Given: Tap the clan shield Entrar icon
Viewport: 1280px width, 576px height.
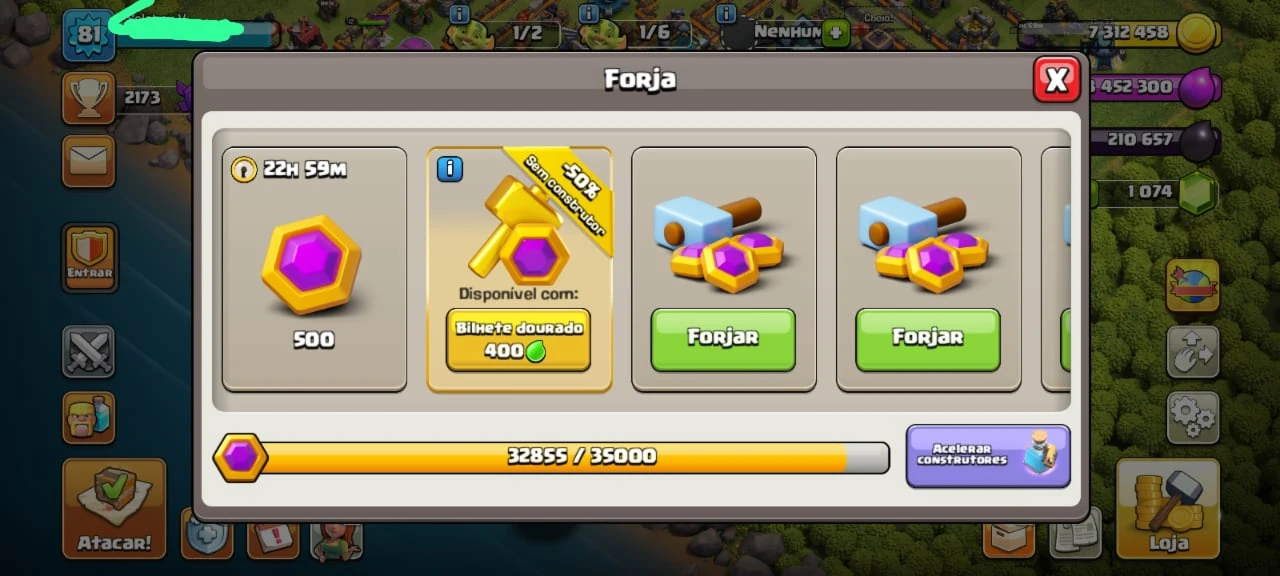Looking at the screenshot, I should (90, 257).
